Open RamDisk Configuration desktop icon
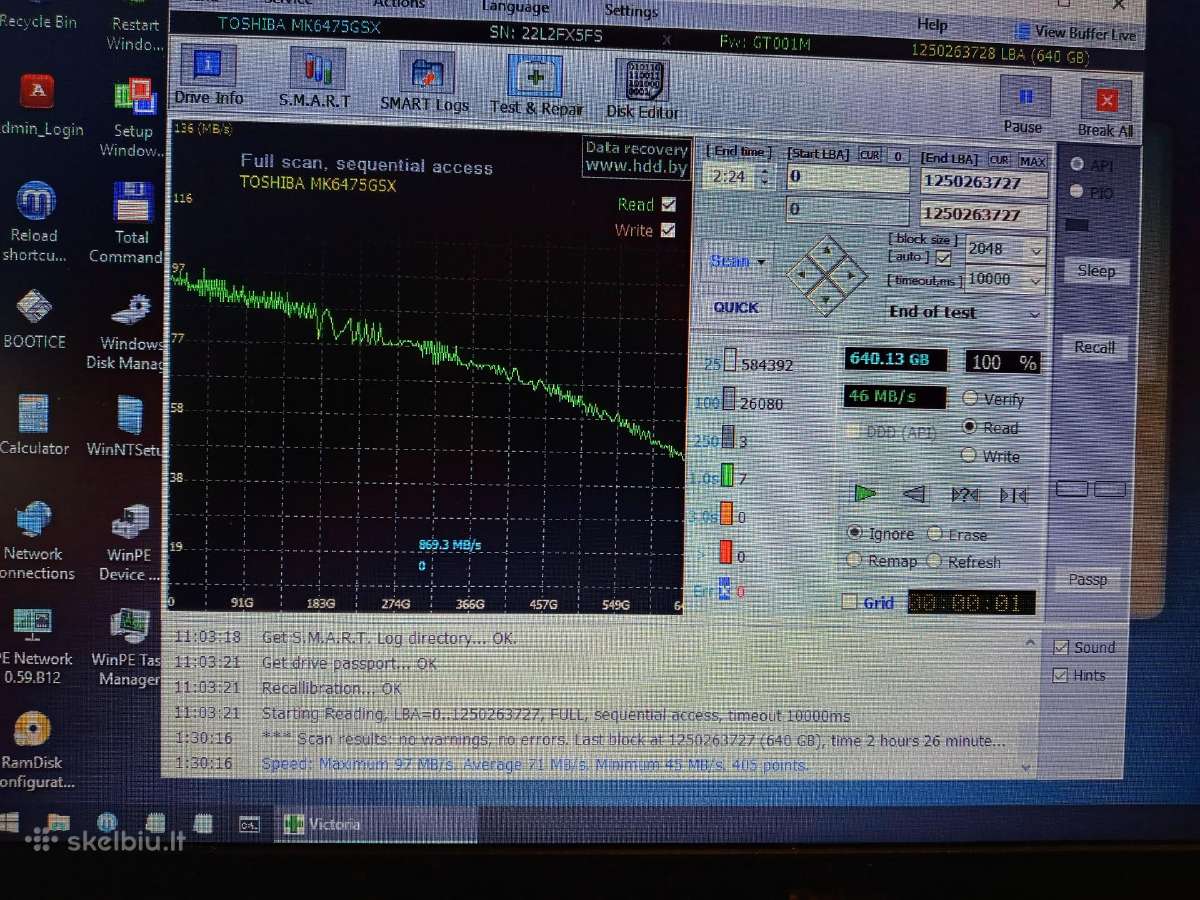 point(35,750)
